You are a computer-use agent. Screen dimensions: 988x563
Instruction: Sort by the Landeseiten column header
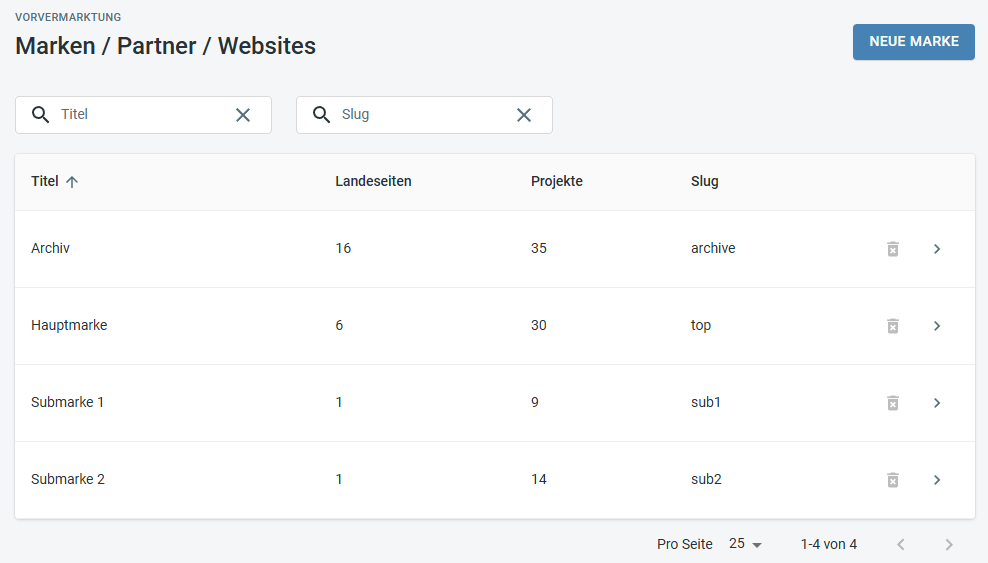pyautogui.click(x=373, y=181)
